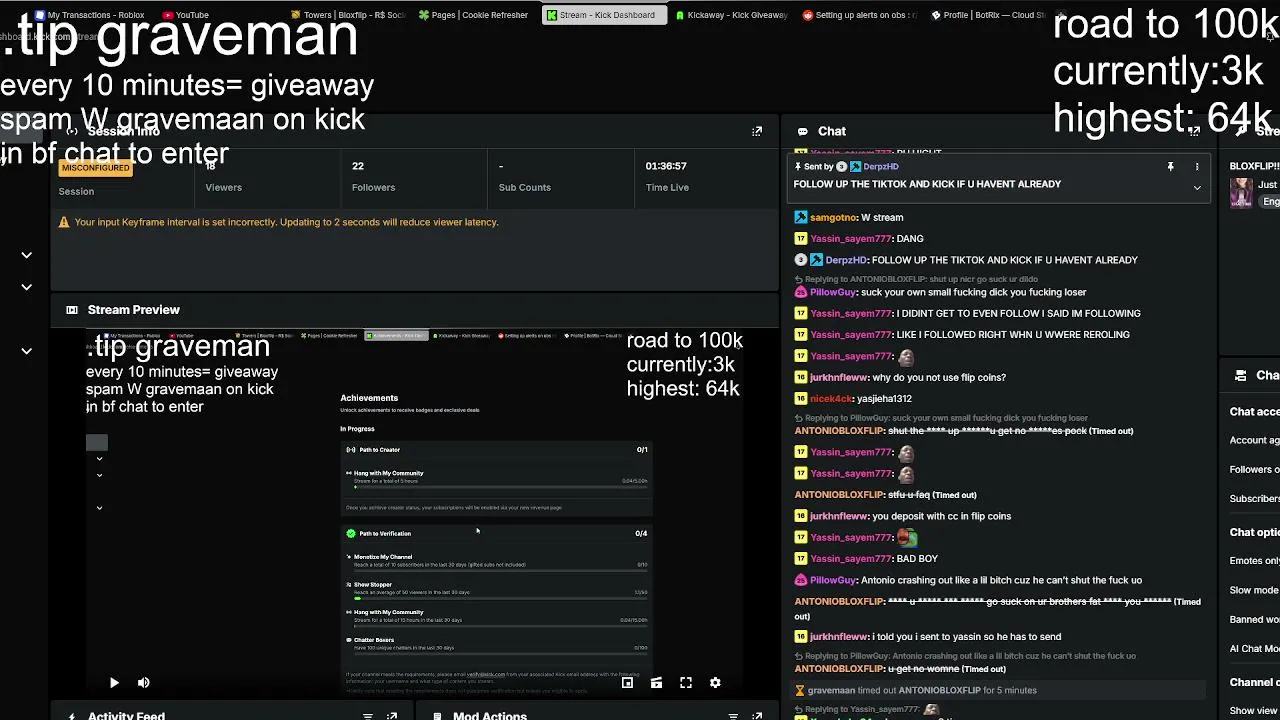Image resolution: width=1280 pixels, height=720 pixels.
Task: Click the pin icon on pinned message
Action: [1170, 167]
